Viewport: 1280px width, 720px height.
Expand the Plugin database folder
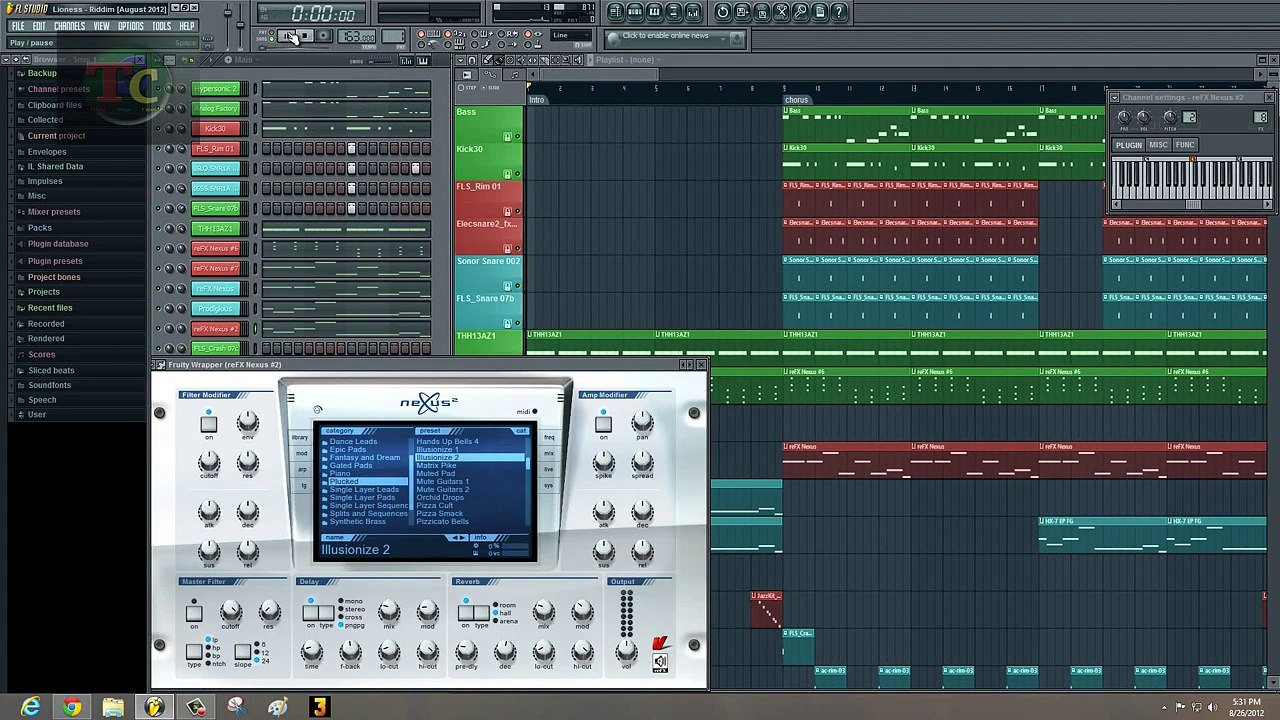tap(58, 244)
